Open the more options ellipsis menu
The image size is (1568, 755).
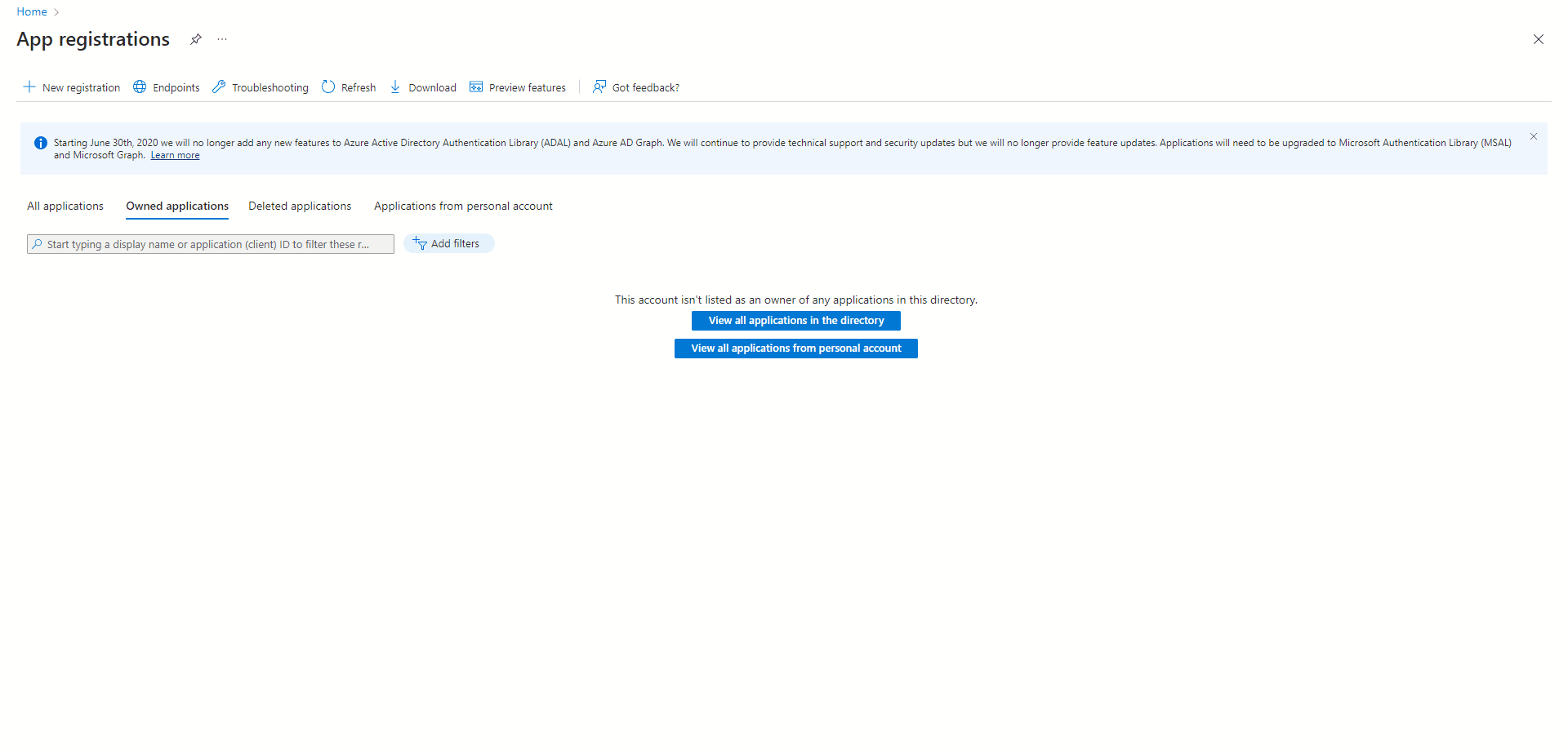point(221,39)
